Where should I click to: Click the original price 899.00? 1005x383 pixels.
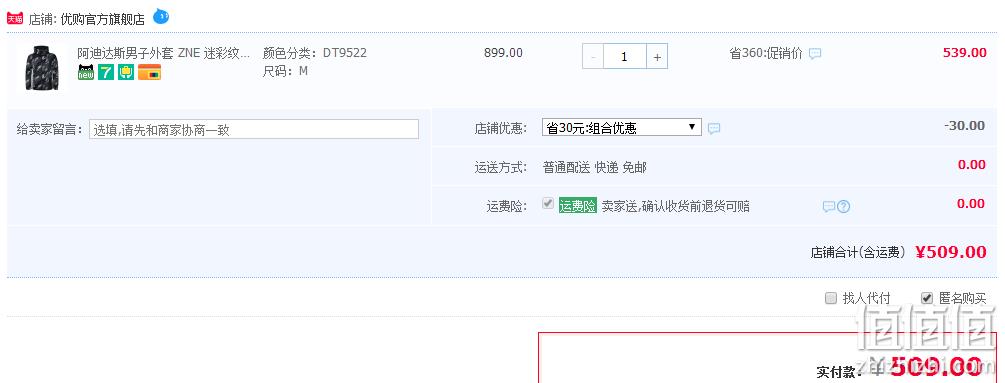[x=503, y=53]
